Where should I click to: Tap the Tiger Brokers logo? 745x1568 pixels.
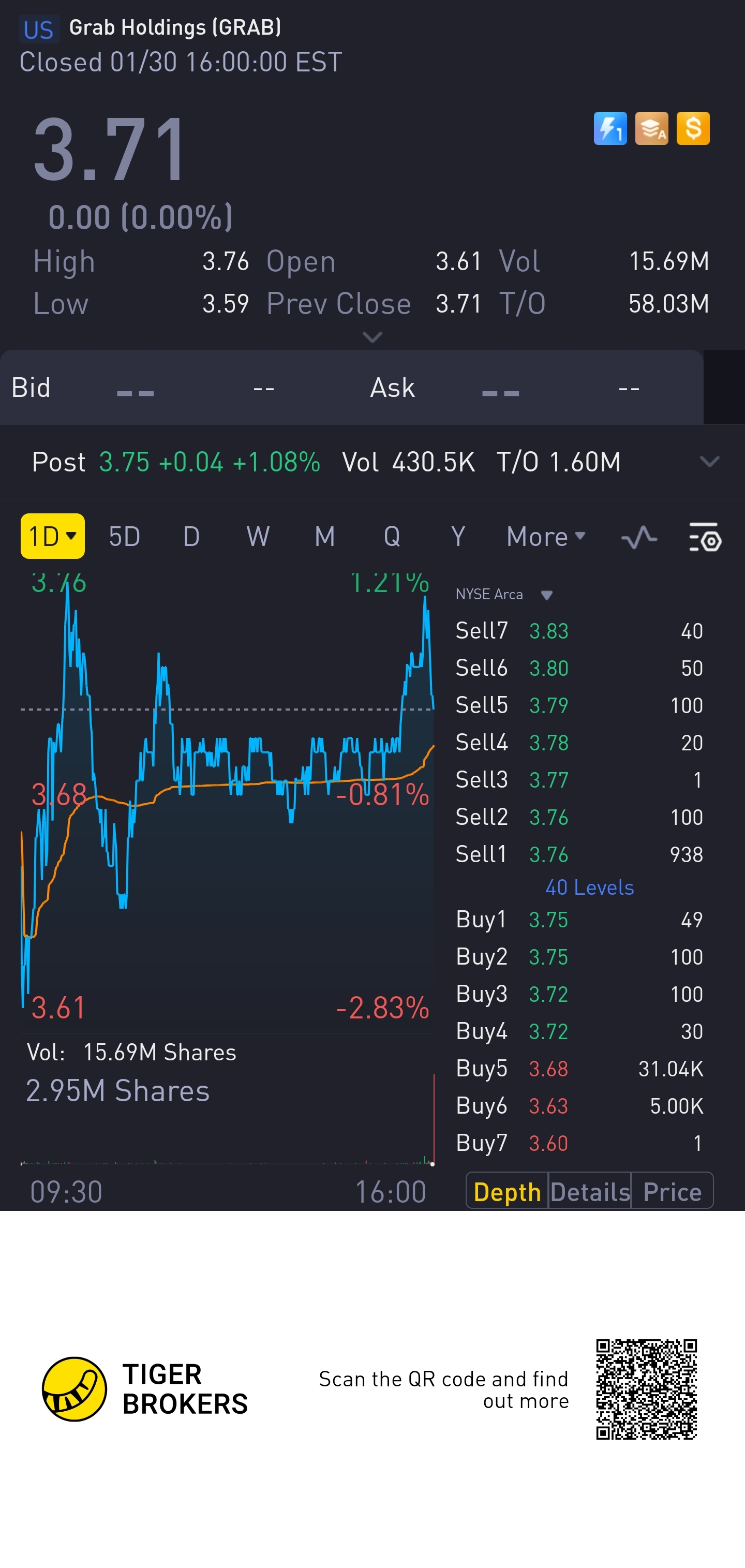pyautogui.click(x=74, y=1388)
